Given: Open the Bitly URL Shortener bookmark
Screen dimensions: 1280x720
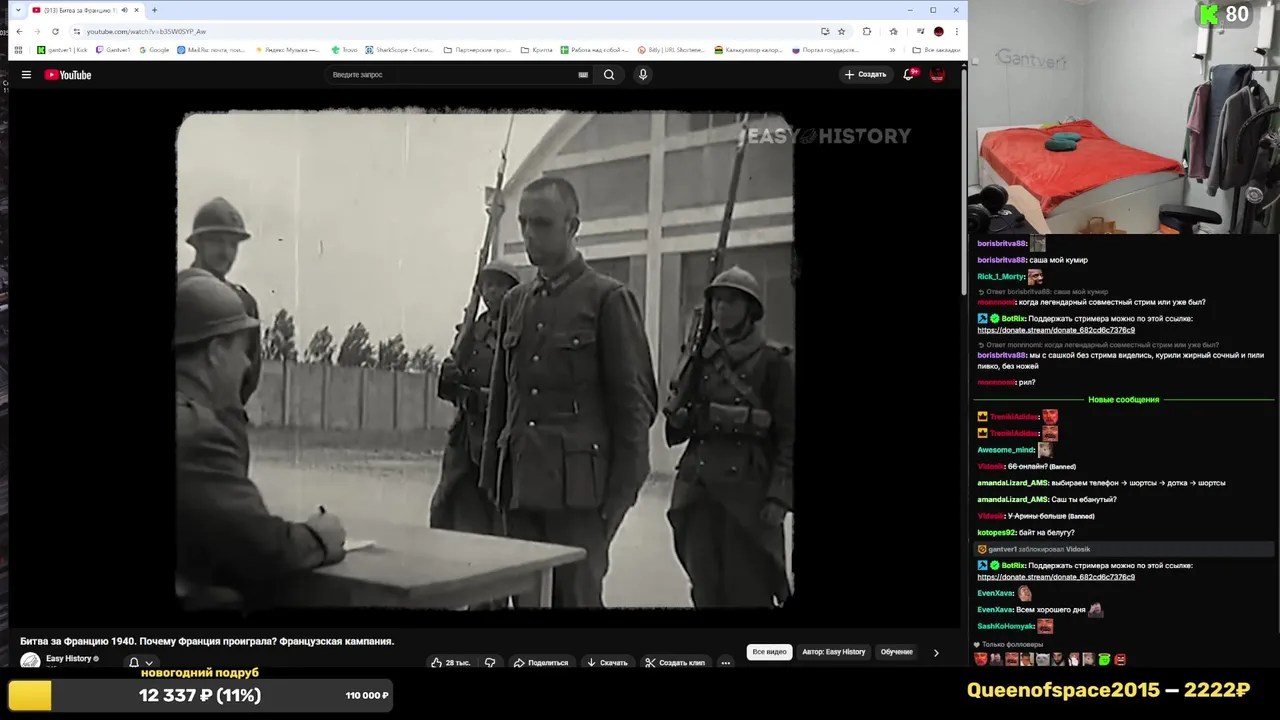Looking at the screenshot, I should click(x=672, y=50).
